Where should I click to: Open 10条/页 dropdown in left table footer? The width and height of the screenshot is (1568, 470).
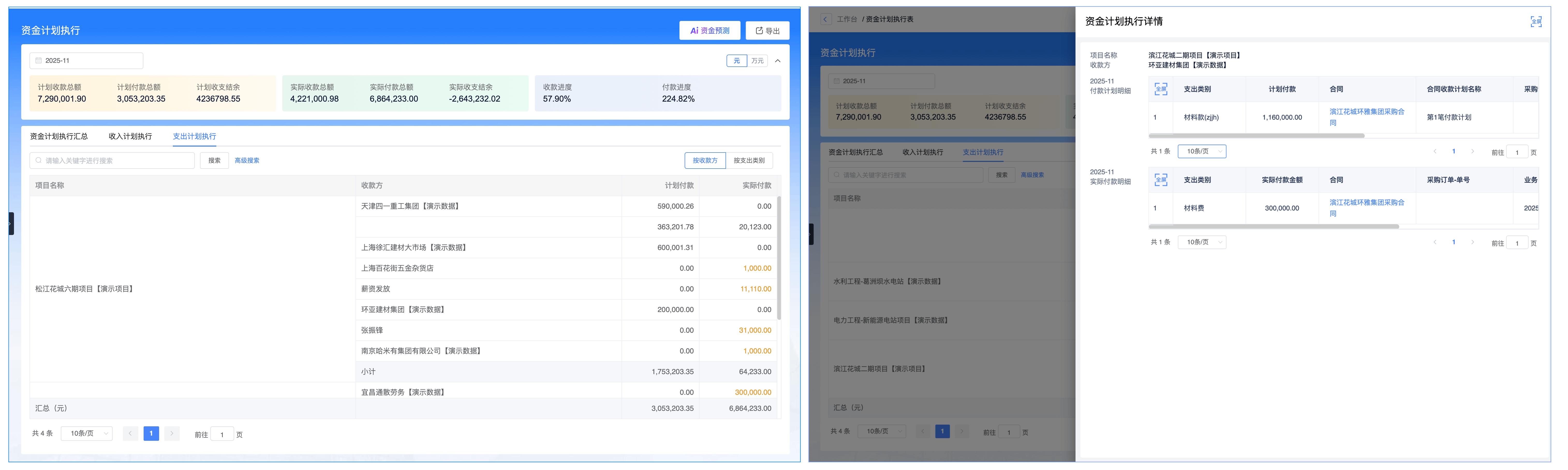pyautogui.click(x=86, y=434)
